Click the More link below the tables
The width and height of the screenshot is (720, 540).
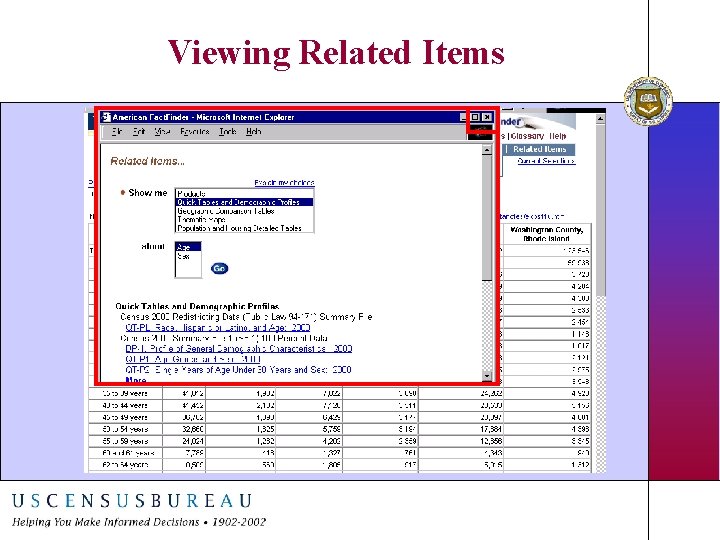136,380
